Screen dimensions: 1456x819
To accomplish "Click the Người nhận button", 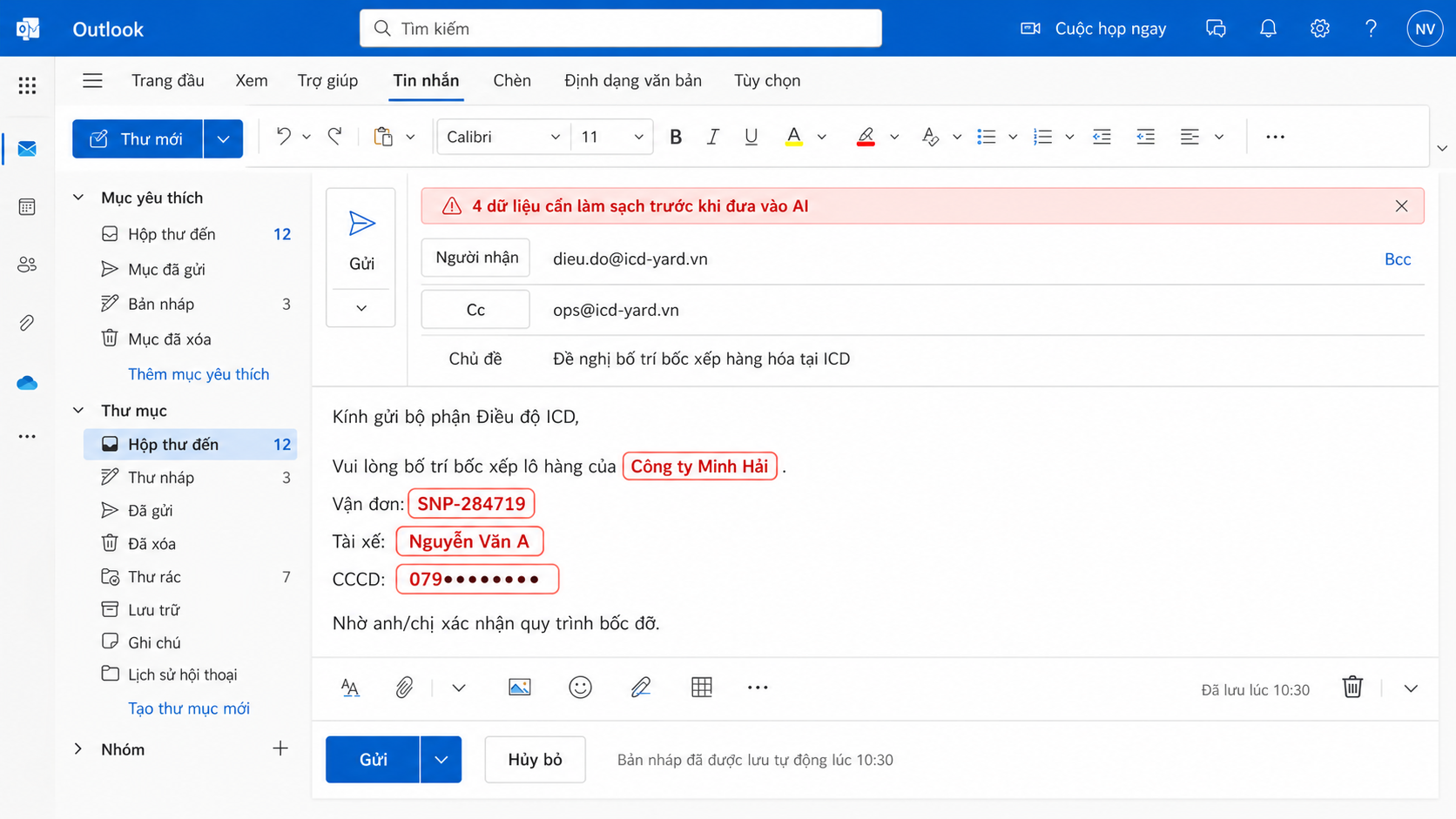I will point(475,258).
